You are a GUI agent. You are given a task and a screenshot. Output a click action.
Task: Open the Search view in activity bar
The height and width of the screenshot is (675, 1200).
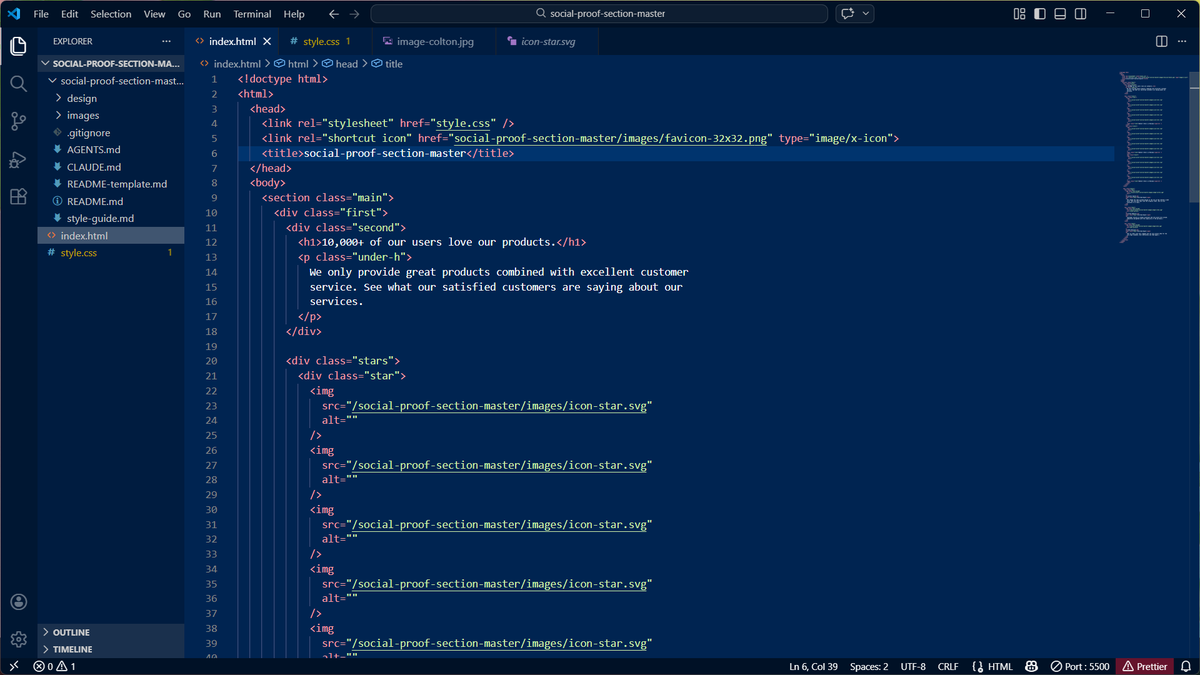tap(18, 83)
